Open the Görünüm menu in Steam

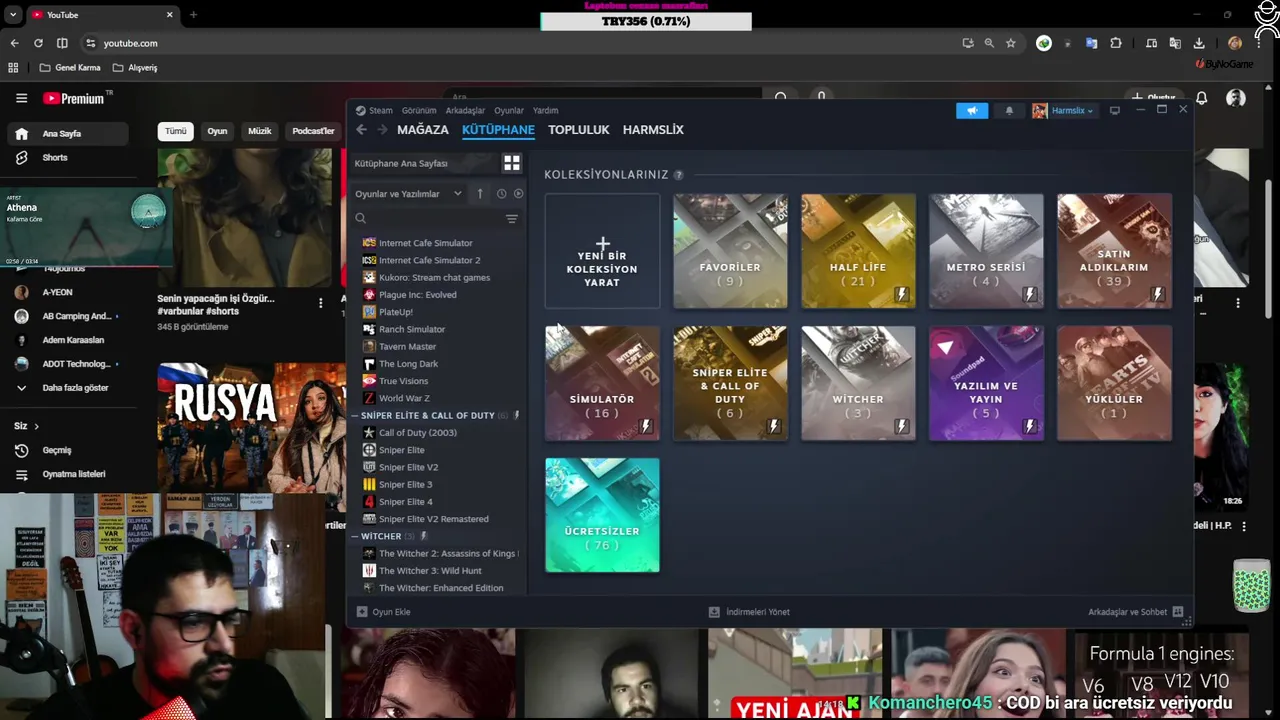[419, 110]
